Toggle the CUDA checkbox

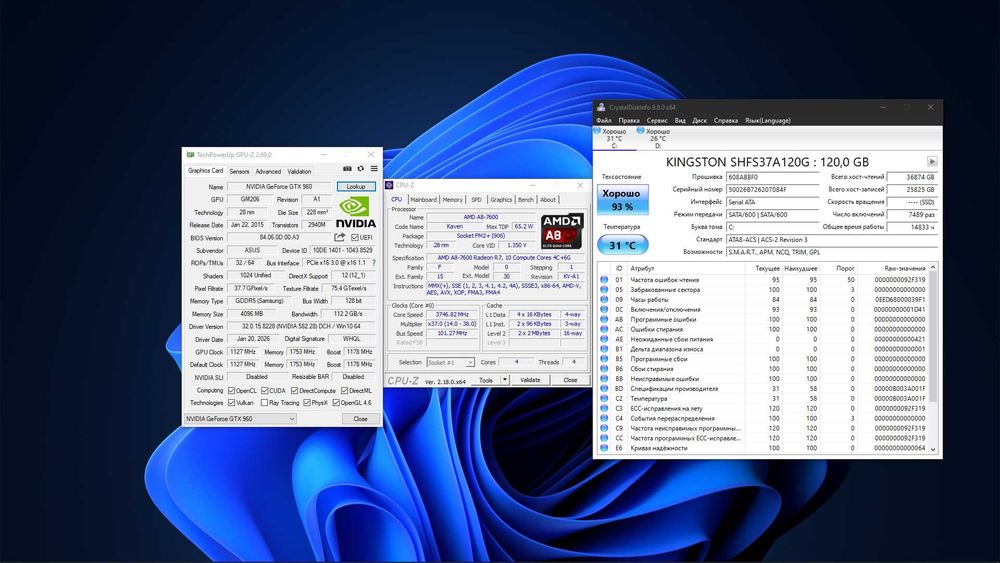265,390
